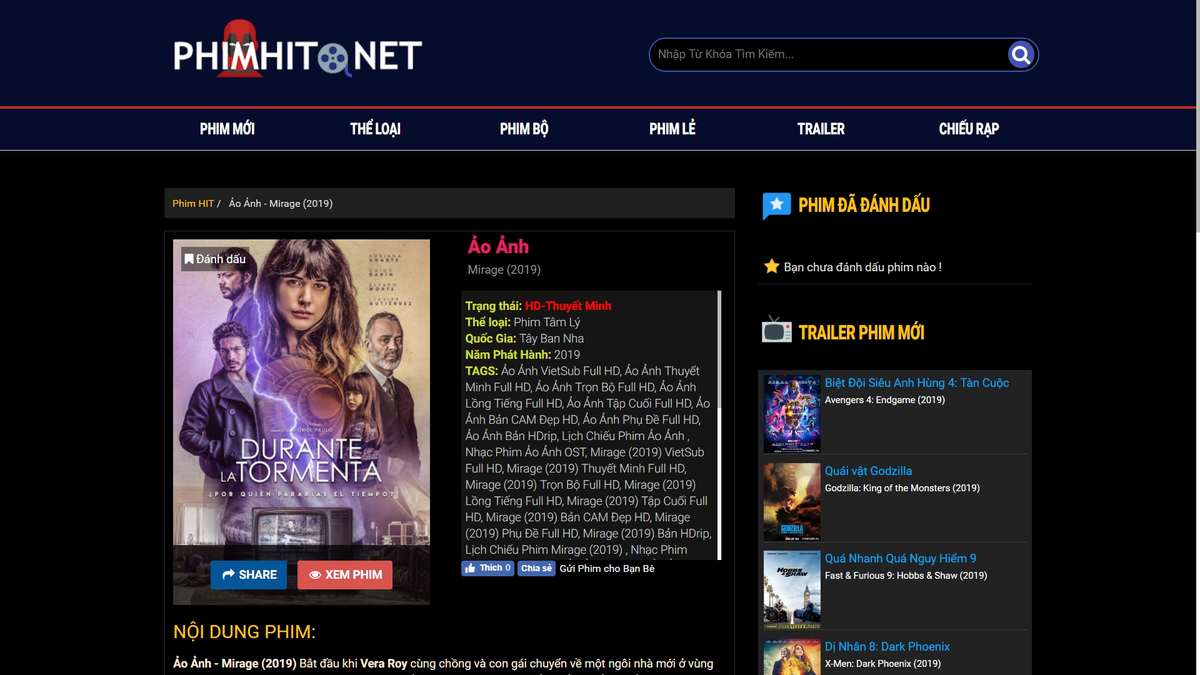Go to the TRAILER menu item
The width and height of the screenshot is (1200, 675).
(x=821, y=129)
